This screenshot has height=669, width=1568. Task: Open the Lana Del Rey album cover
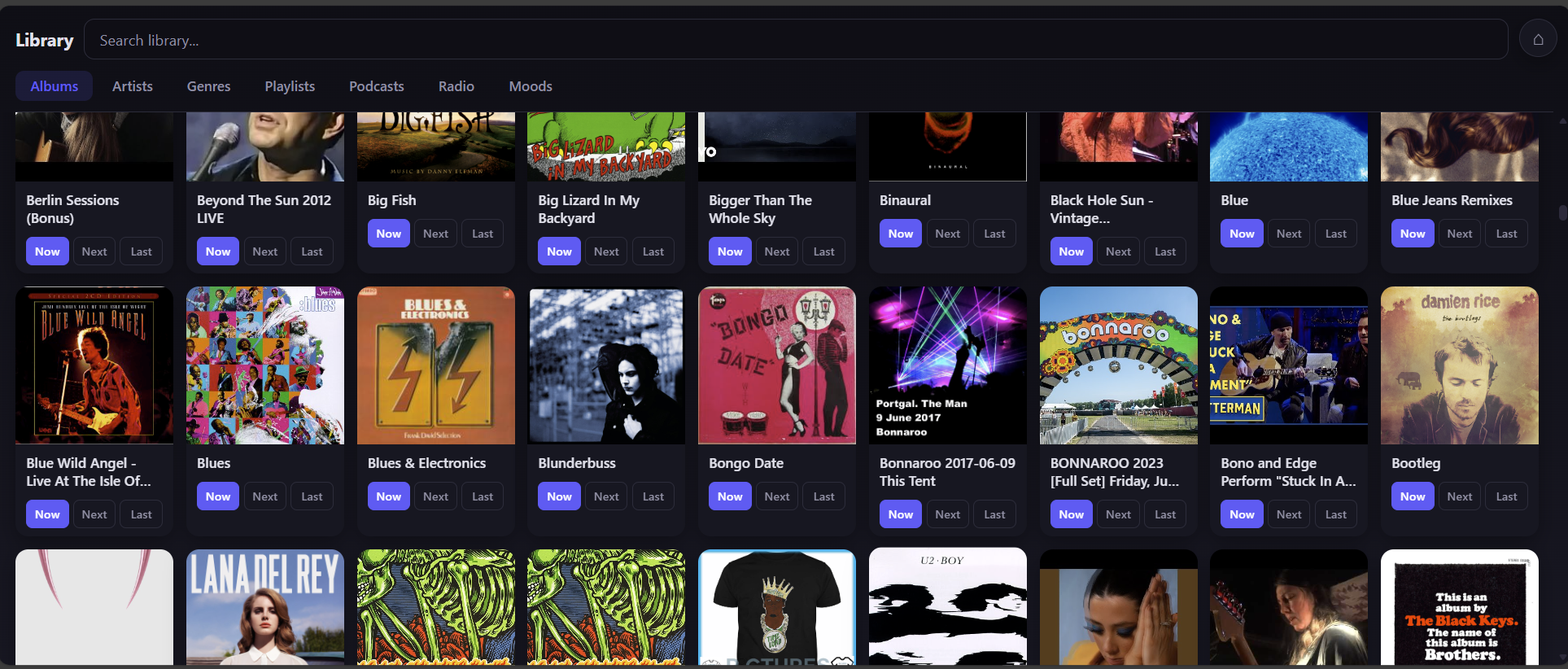click(265, 607)
